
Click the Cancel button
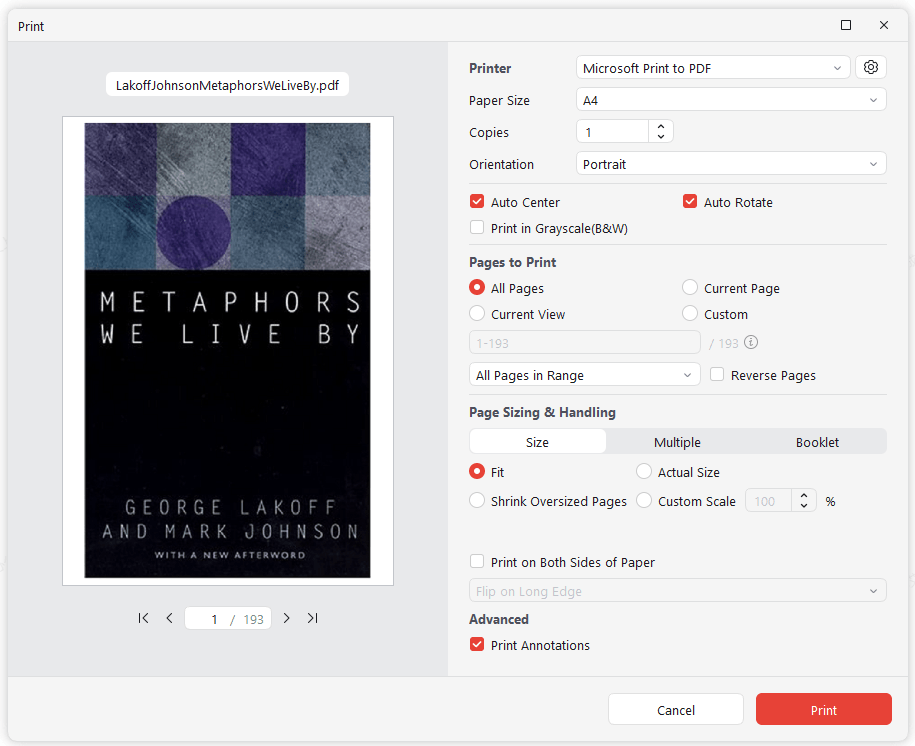pos(676,709)
